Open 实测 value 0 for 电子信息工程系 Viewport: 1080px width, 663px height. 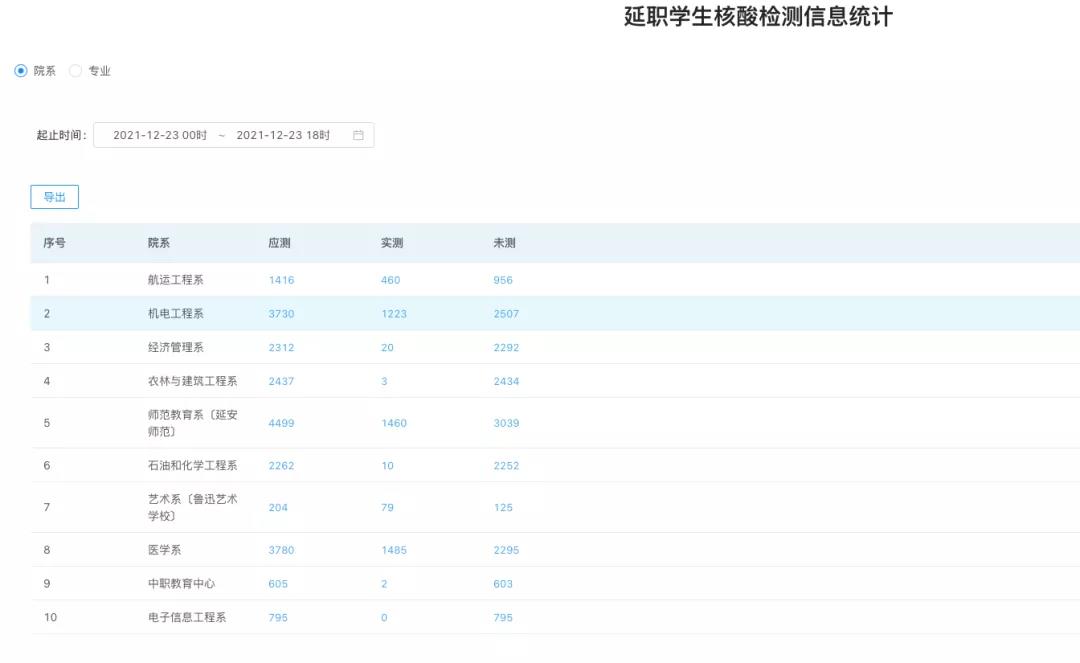pos(384,617)
